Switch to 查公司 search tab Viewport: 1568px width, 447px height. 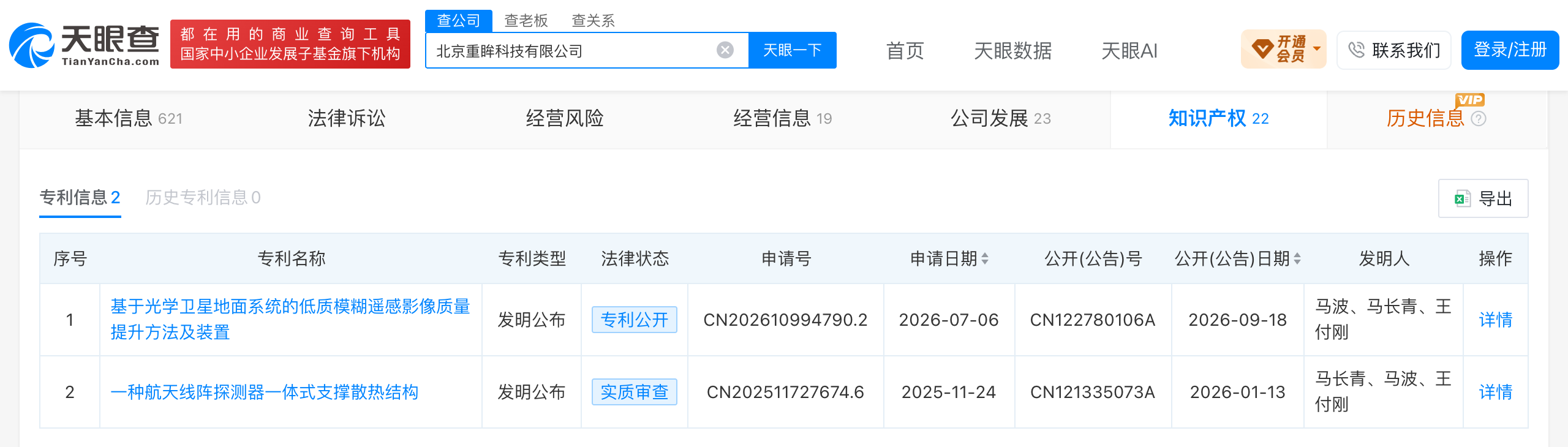pos(459,21)
